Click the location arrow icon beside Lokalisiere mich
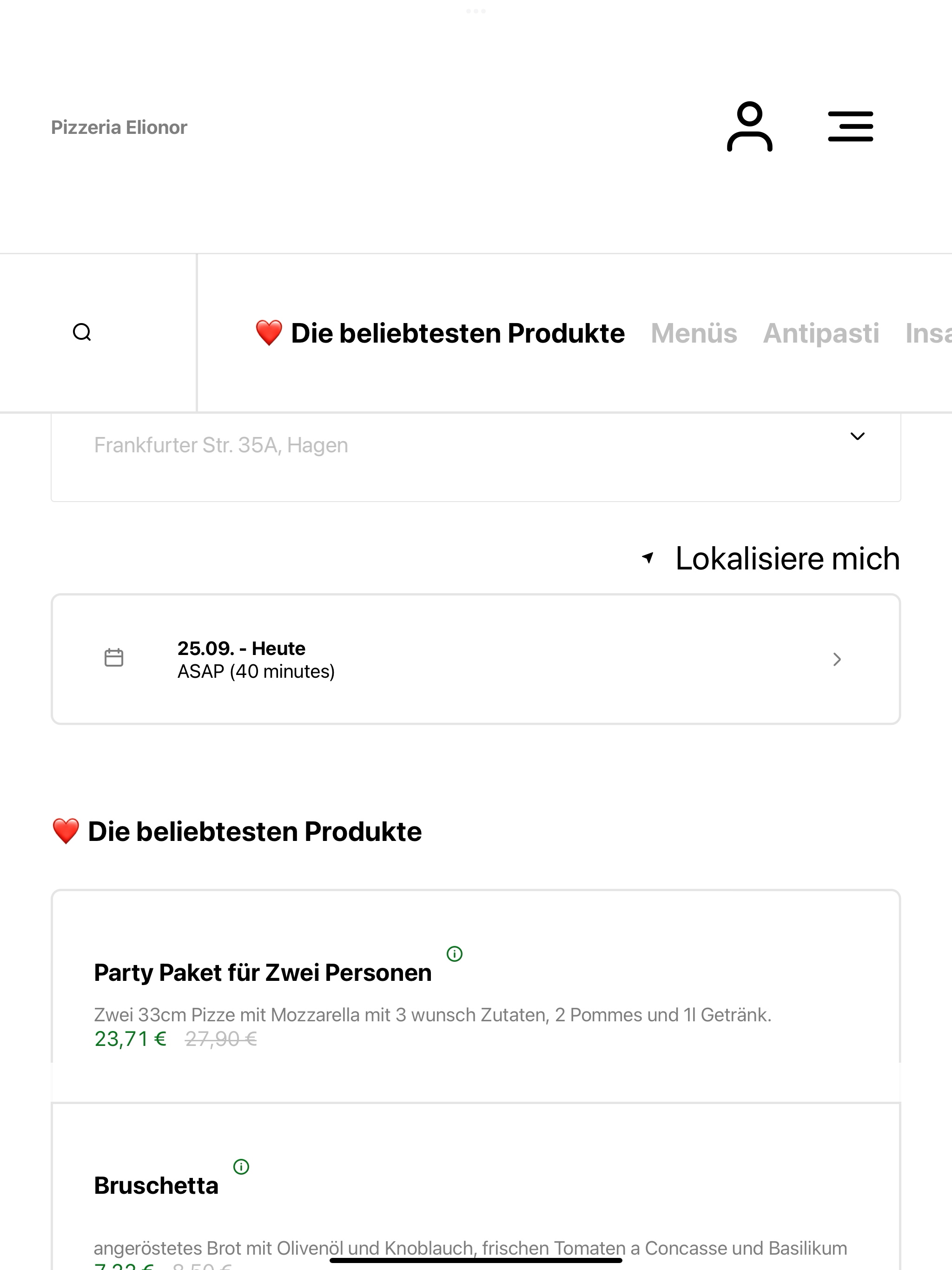 (x=648, y=557)
